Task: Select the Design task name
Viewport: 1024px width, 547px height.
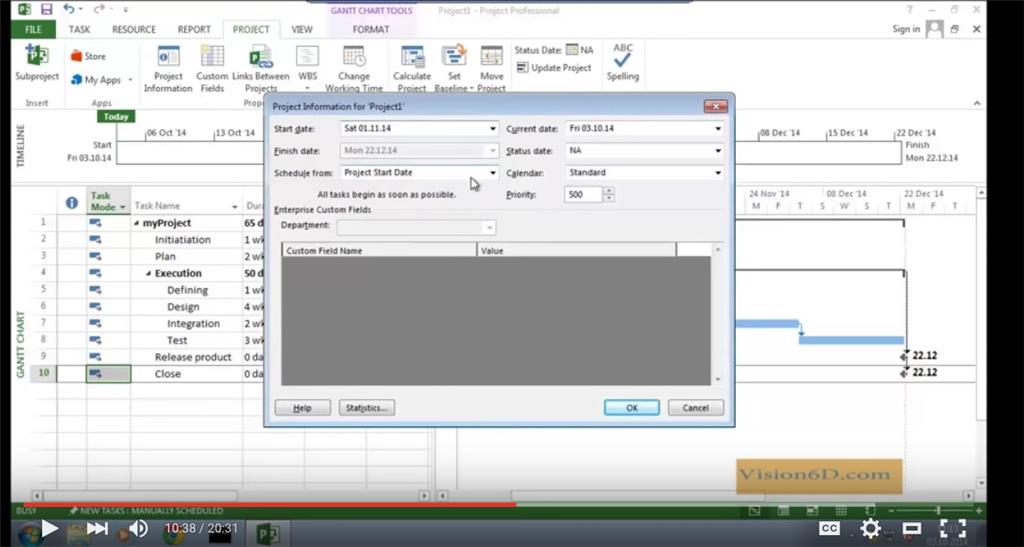Action: tap(183, 307)
